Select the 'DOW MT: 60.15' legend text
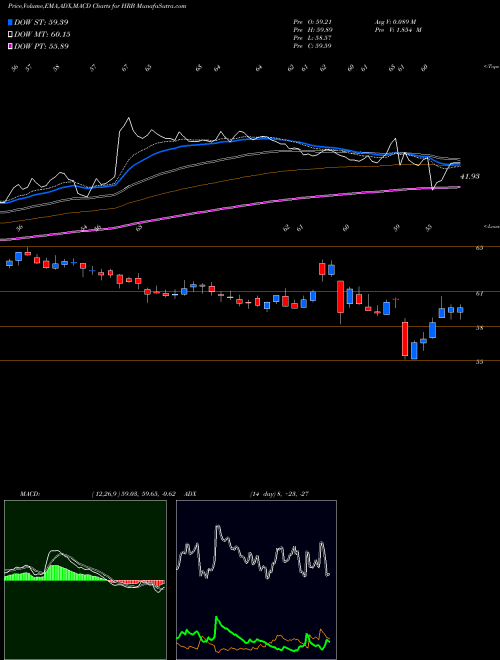Screen dimensions: 500x660 tap(42, 35)
